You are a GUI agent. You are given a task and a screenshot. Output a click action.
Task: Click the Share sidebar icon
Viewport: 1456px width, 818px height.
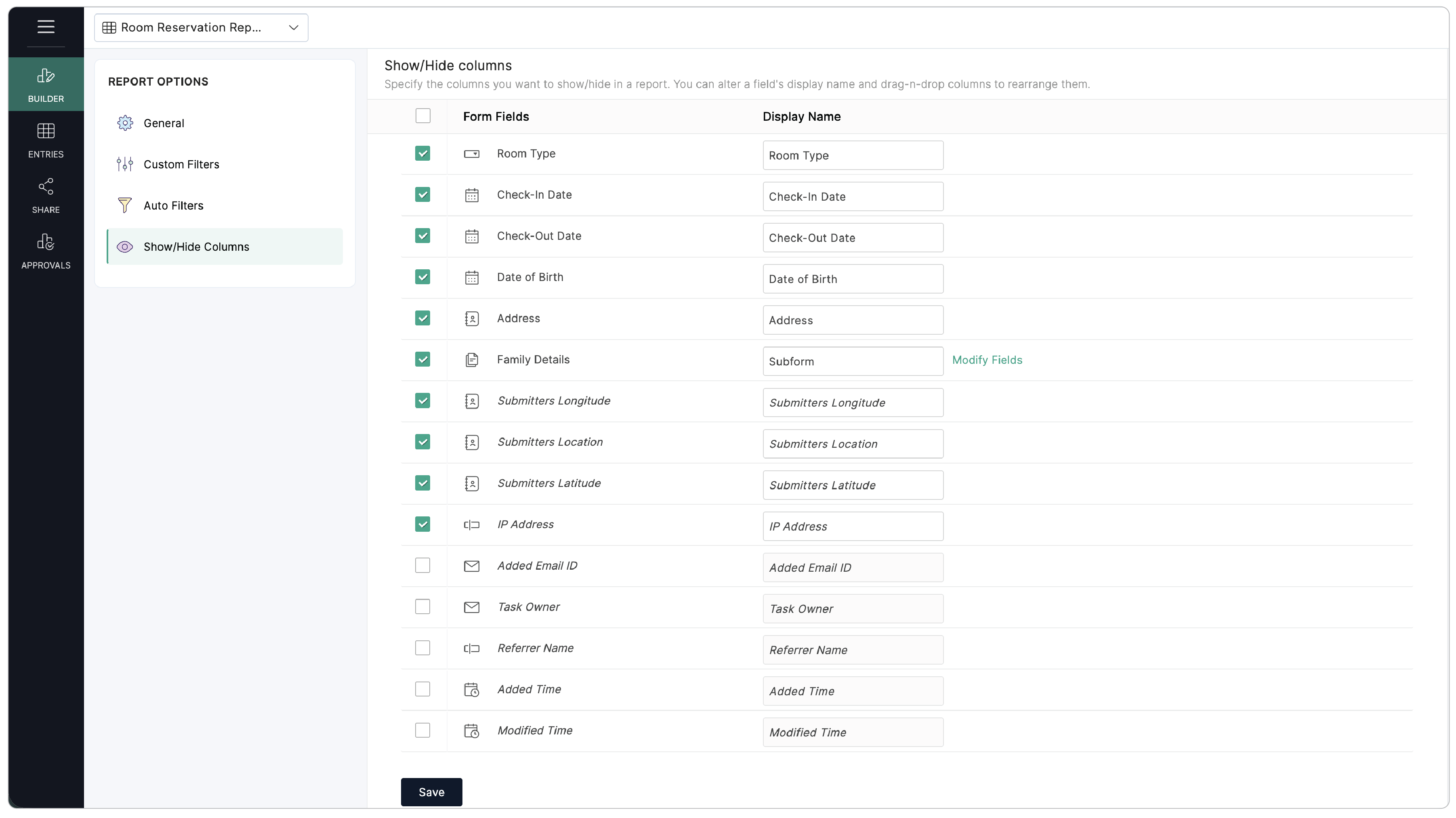(46, 187)
